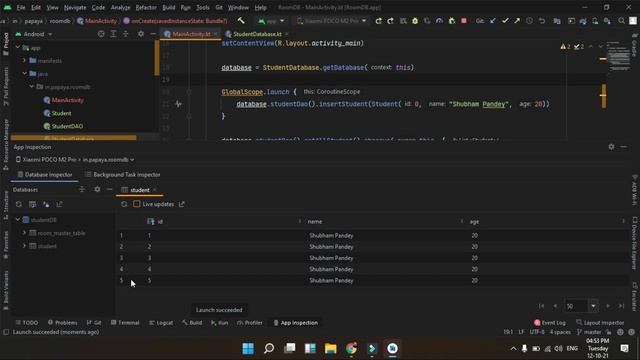Viewport: 640px width, 360px height.
Task: Collapse the studentDB database node
Action: [18, 220]
